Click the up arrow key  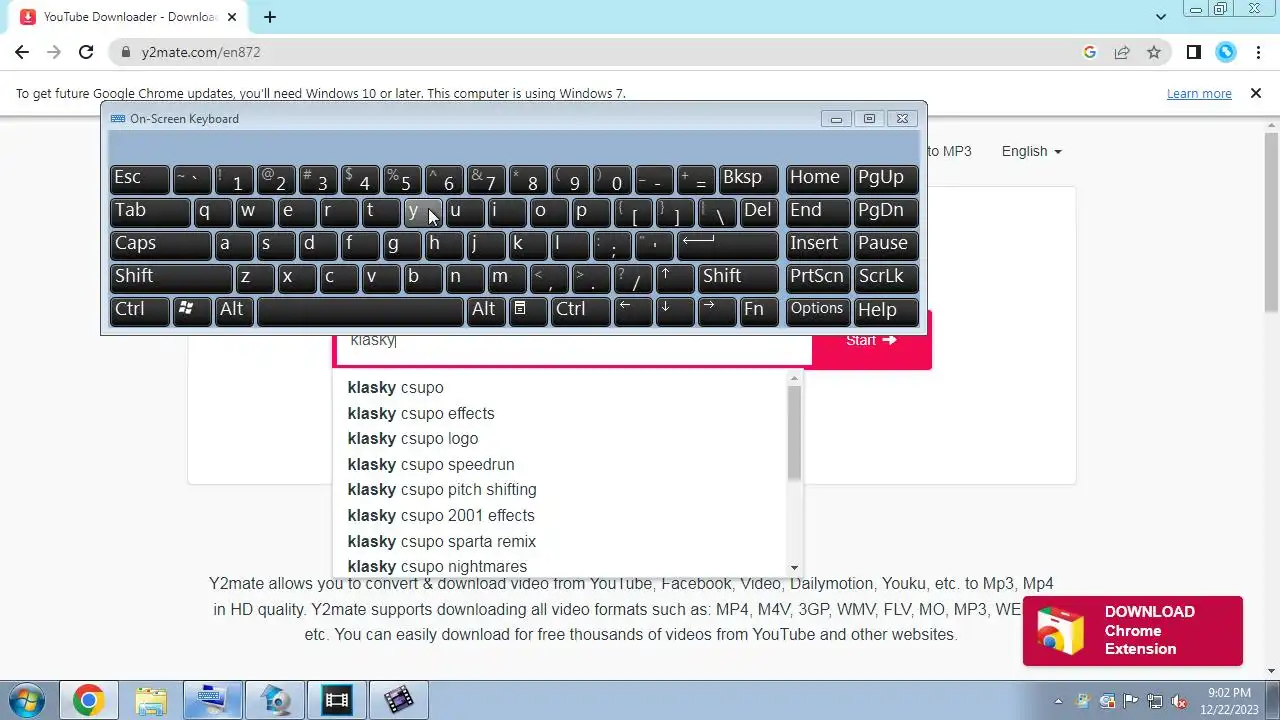tap(675, 277)
